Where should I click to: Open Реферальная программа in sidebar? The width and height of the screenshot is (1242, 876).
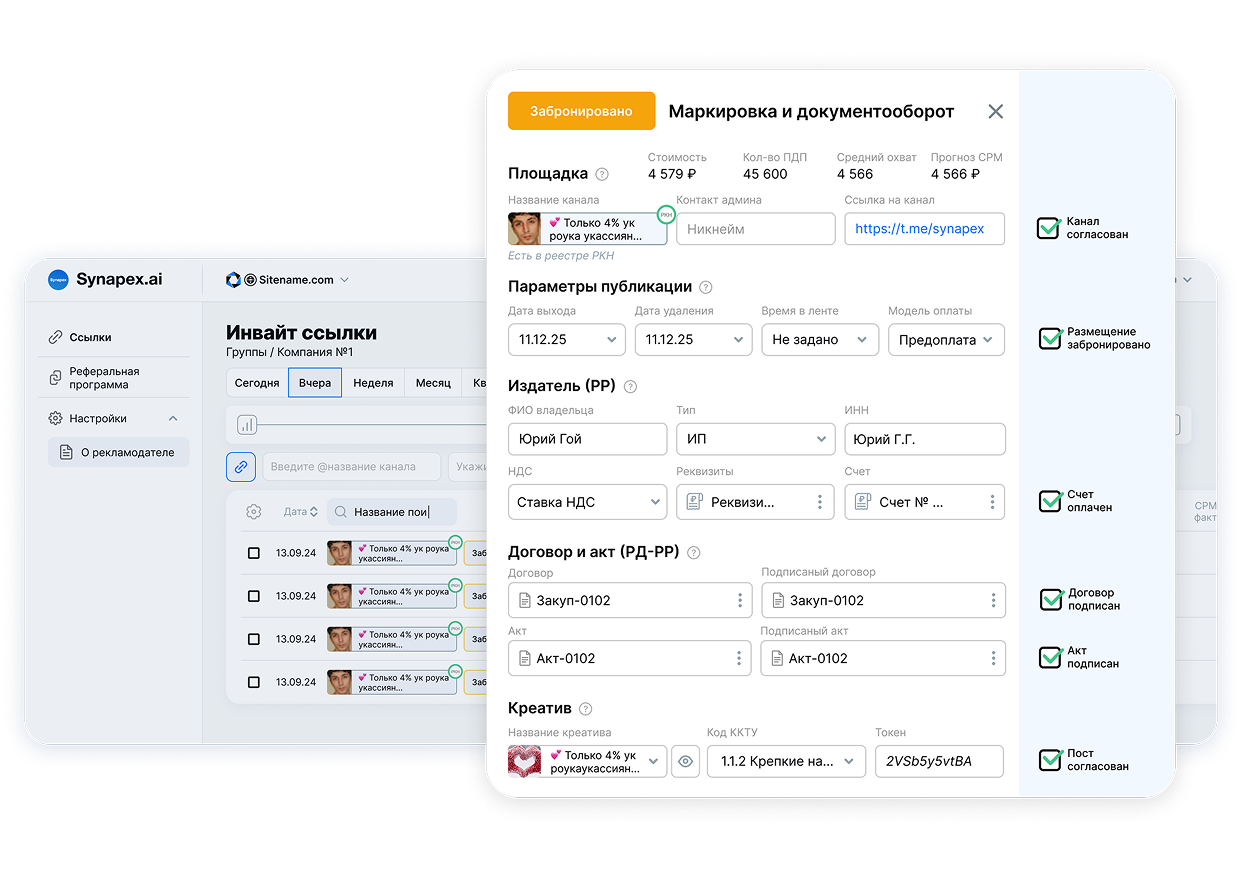105,378
